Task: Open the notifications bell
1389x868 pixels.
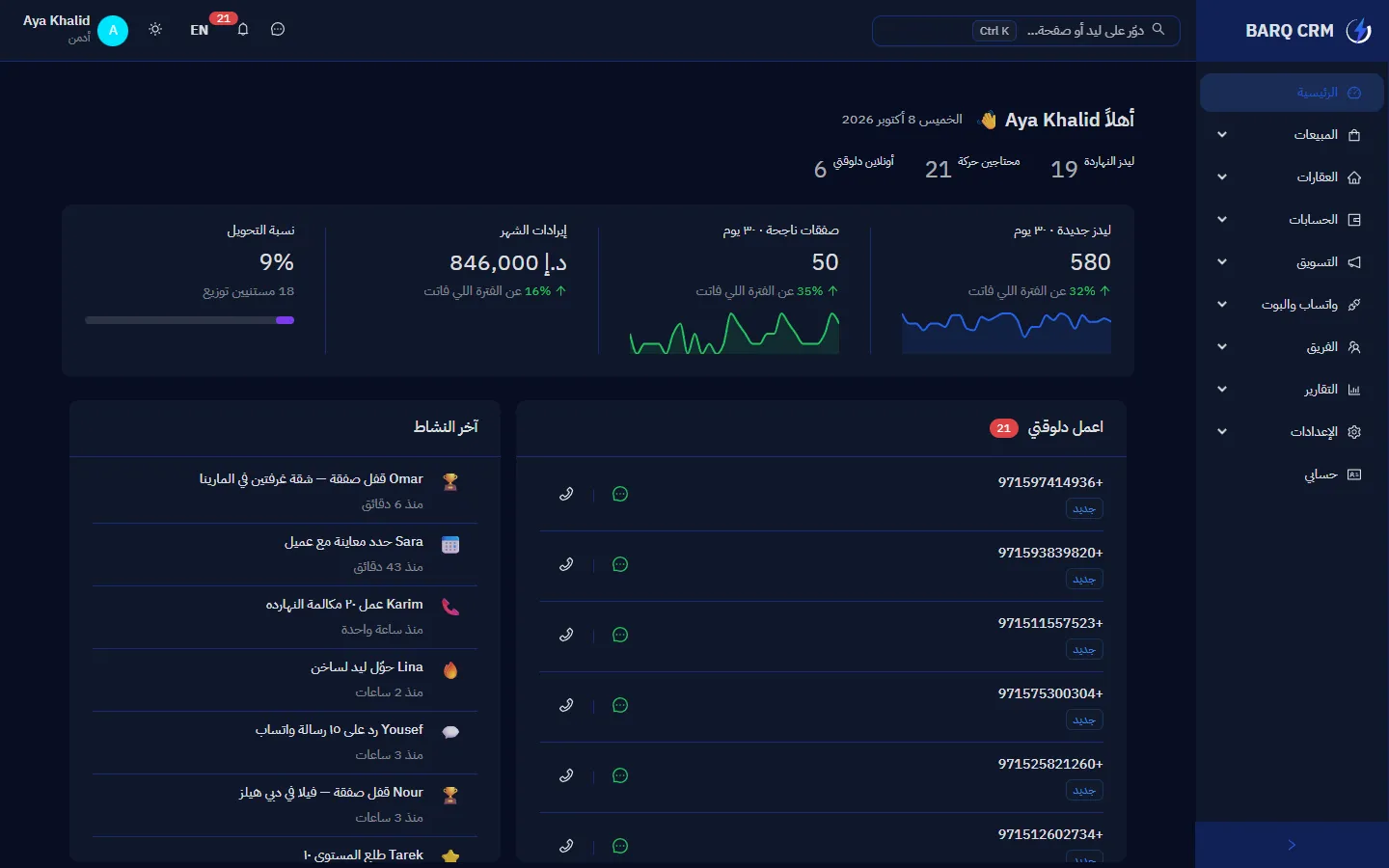Action: tap(243, 30)
